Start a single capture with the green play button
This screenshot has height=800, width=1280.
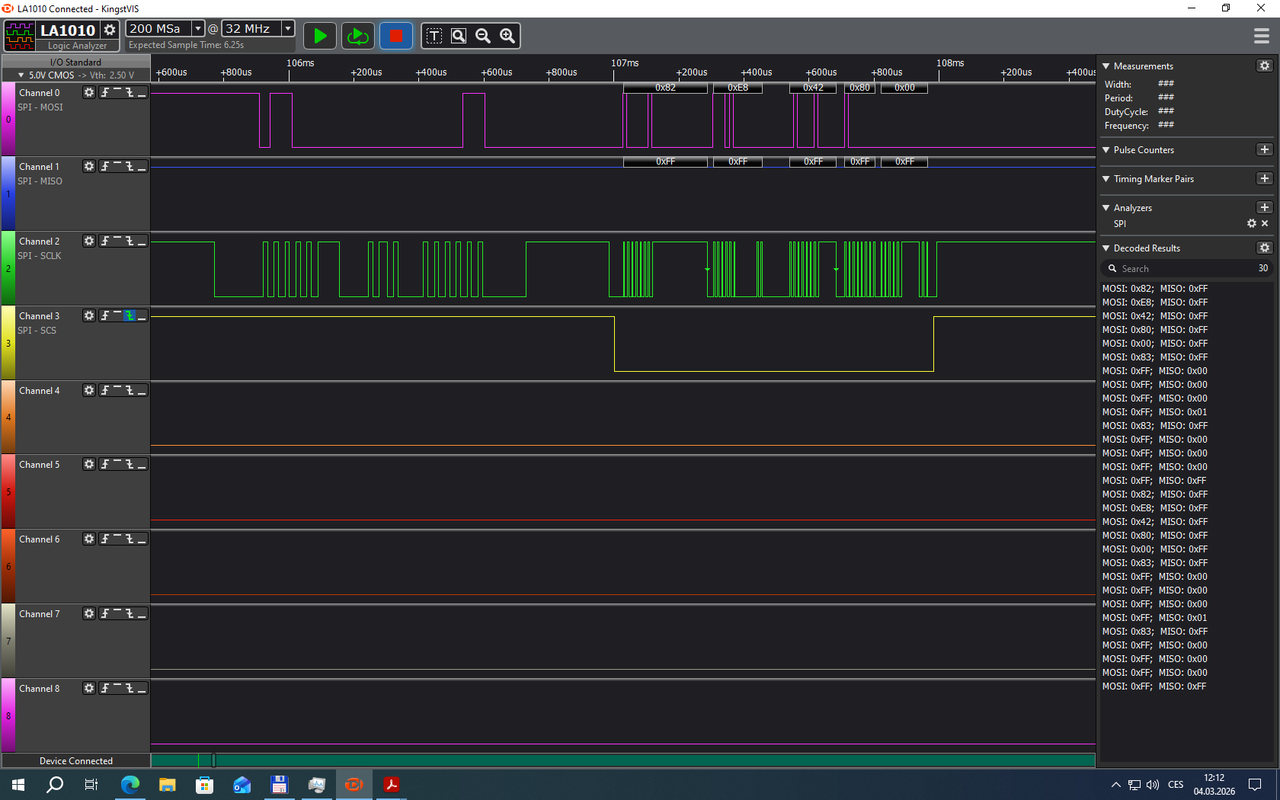point(320,36)
